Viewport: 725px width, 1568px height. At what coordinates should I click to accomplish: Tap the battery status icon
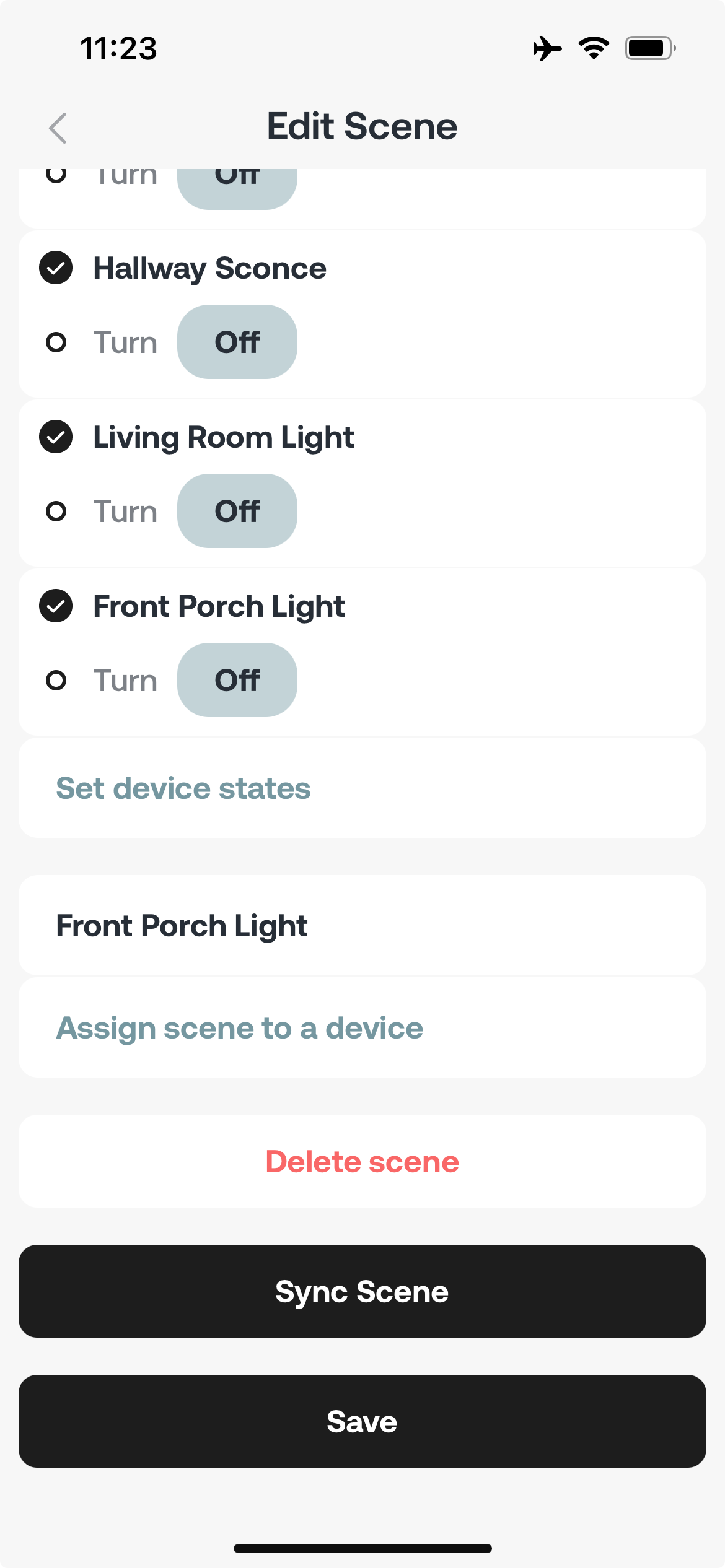(x=650, y=48)
